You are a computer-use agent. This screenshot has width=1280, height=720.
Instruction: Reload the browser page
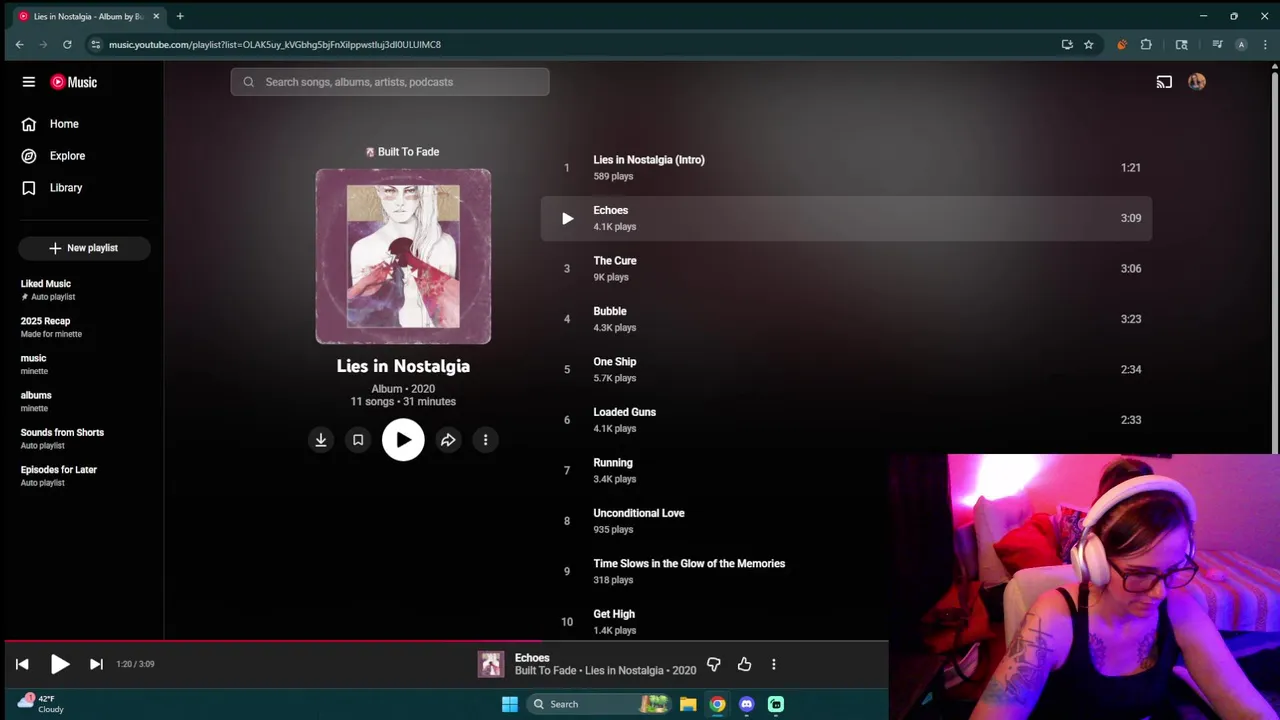click(x=67, y=44)
